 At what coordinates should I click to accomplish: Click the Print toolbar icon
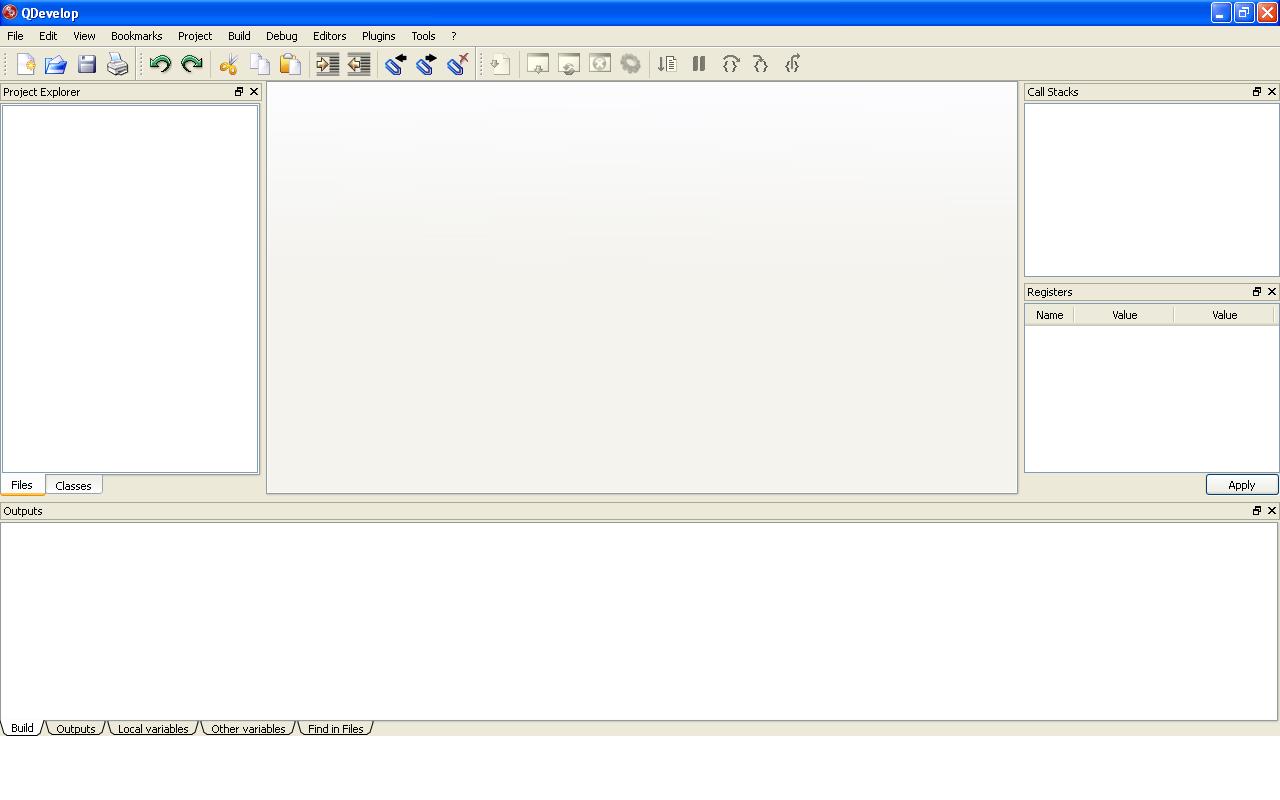(x=118, y=64)
